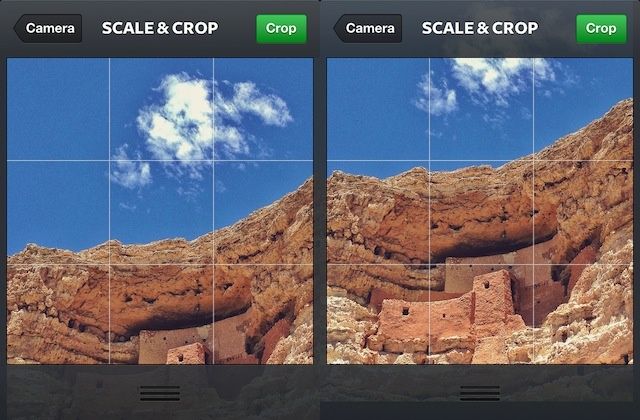Tap the brick tower ruin in right photo
This screenshot has width=640, height=420.
494,296
